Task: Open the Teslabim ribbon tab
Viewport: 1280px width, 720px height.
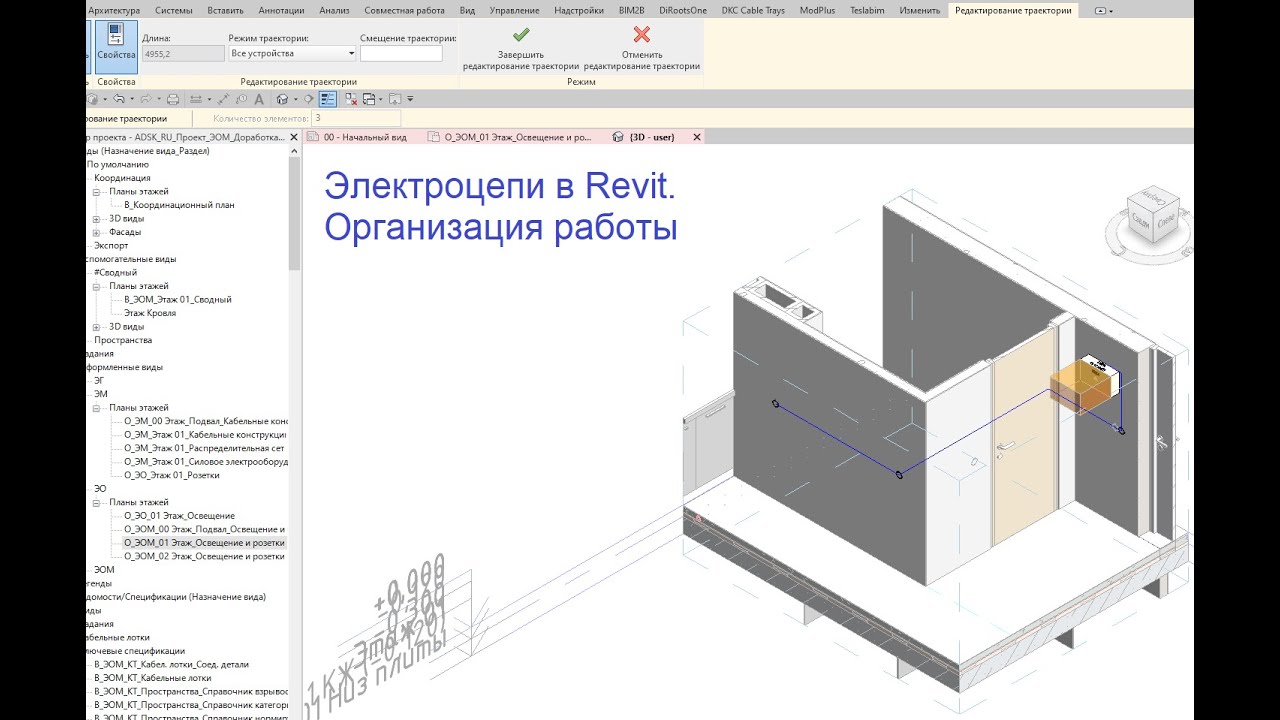Action: (866, 10)
